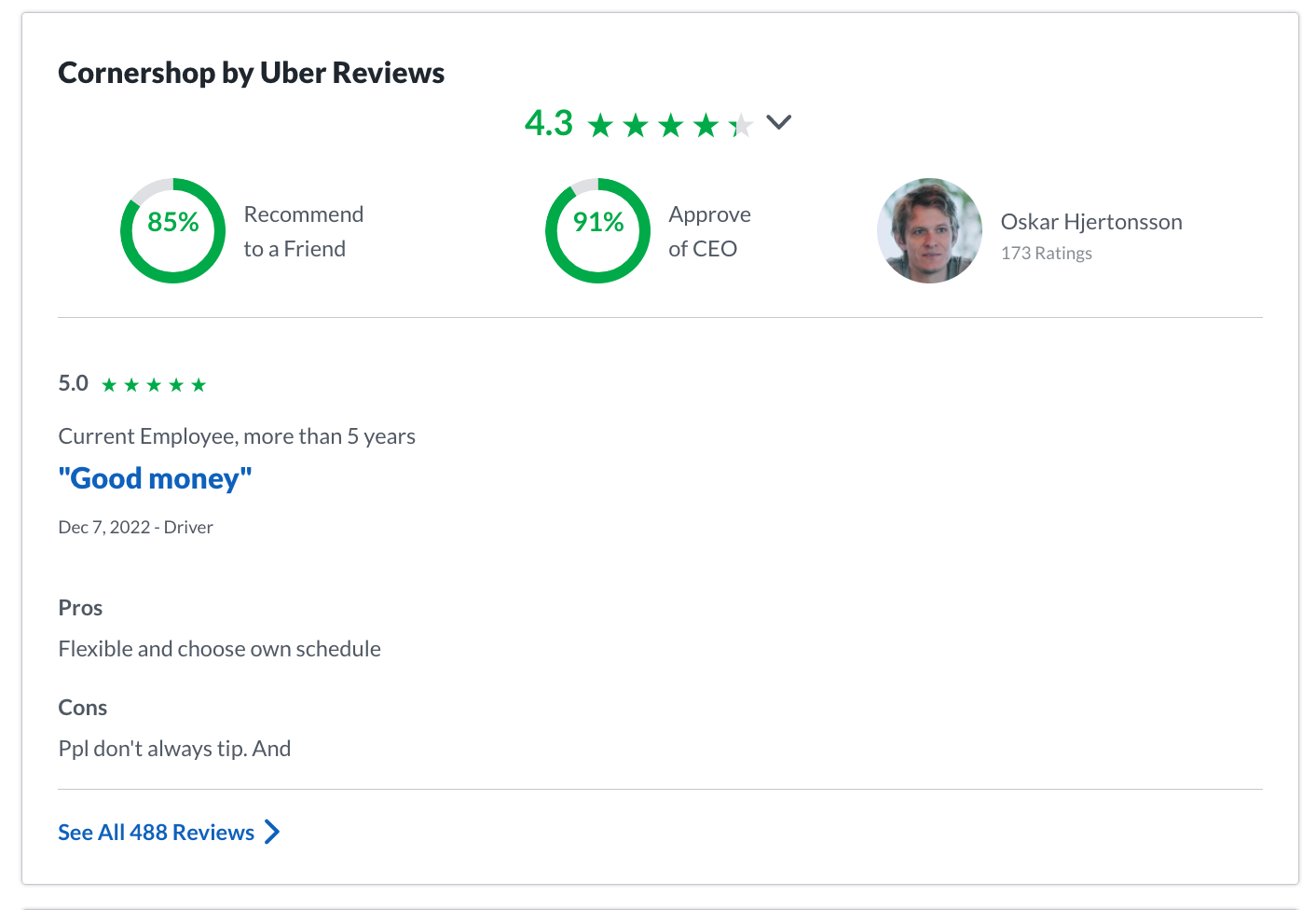Click "Recommend to a Friend" label
The height and width of the screenshot is (910, 1316).
coord(304,231)
